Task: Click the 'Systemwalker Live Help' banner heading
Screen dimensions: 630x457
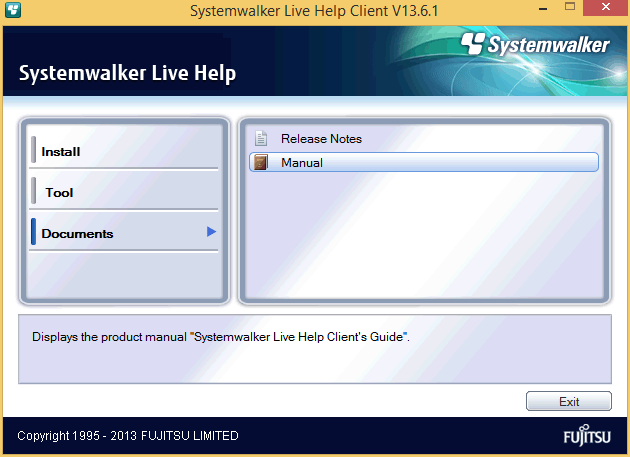Action: [x=127, y=73]
